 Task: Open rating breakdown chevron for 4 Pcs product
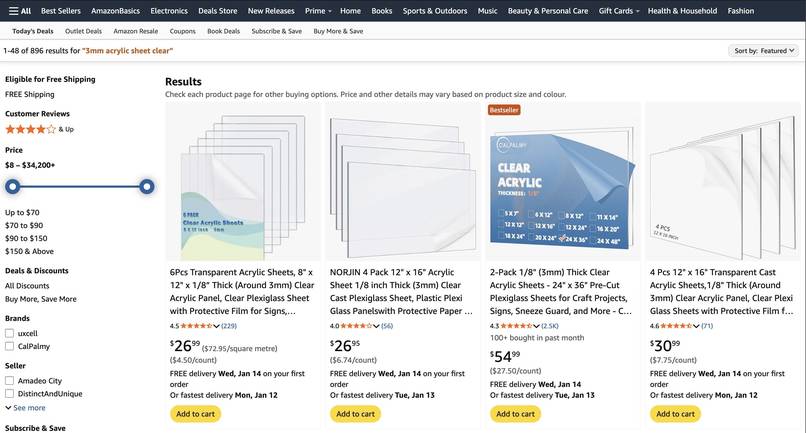[x=697, y=326]
